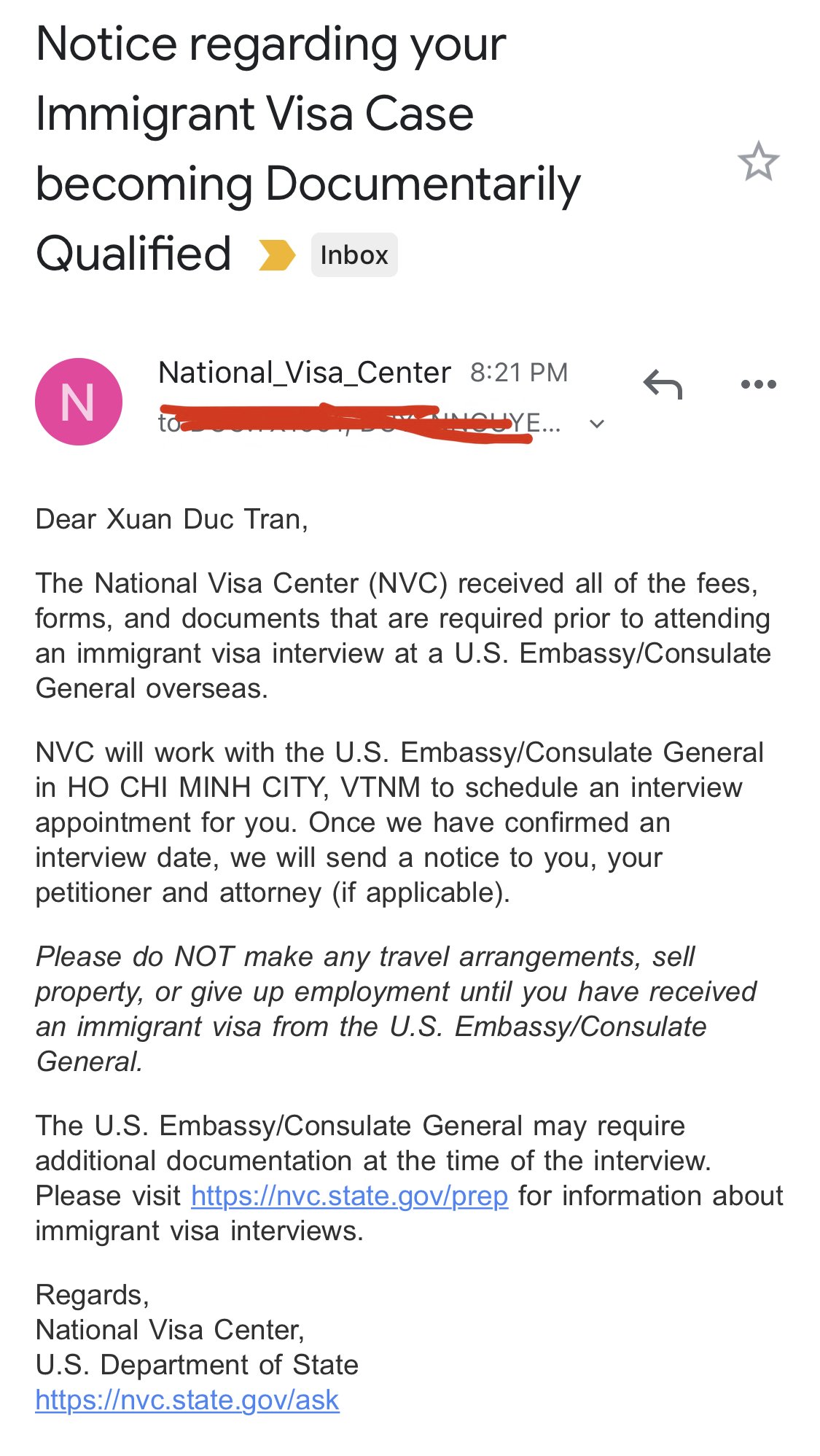Tap the pink N sender avatar
This screenshot has width=820, height=1456.
tap(79, 402)
